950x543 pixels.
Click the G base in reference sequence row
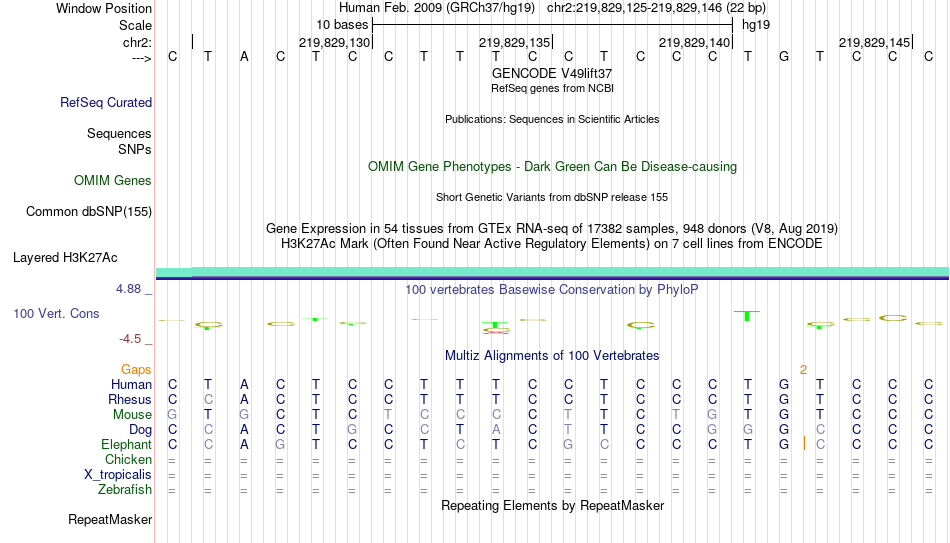click(783, 57)
